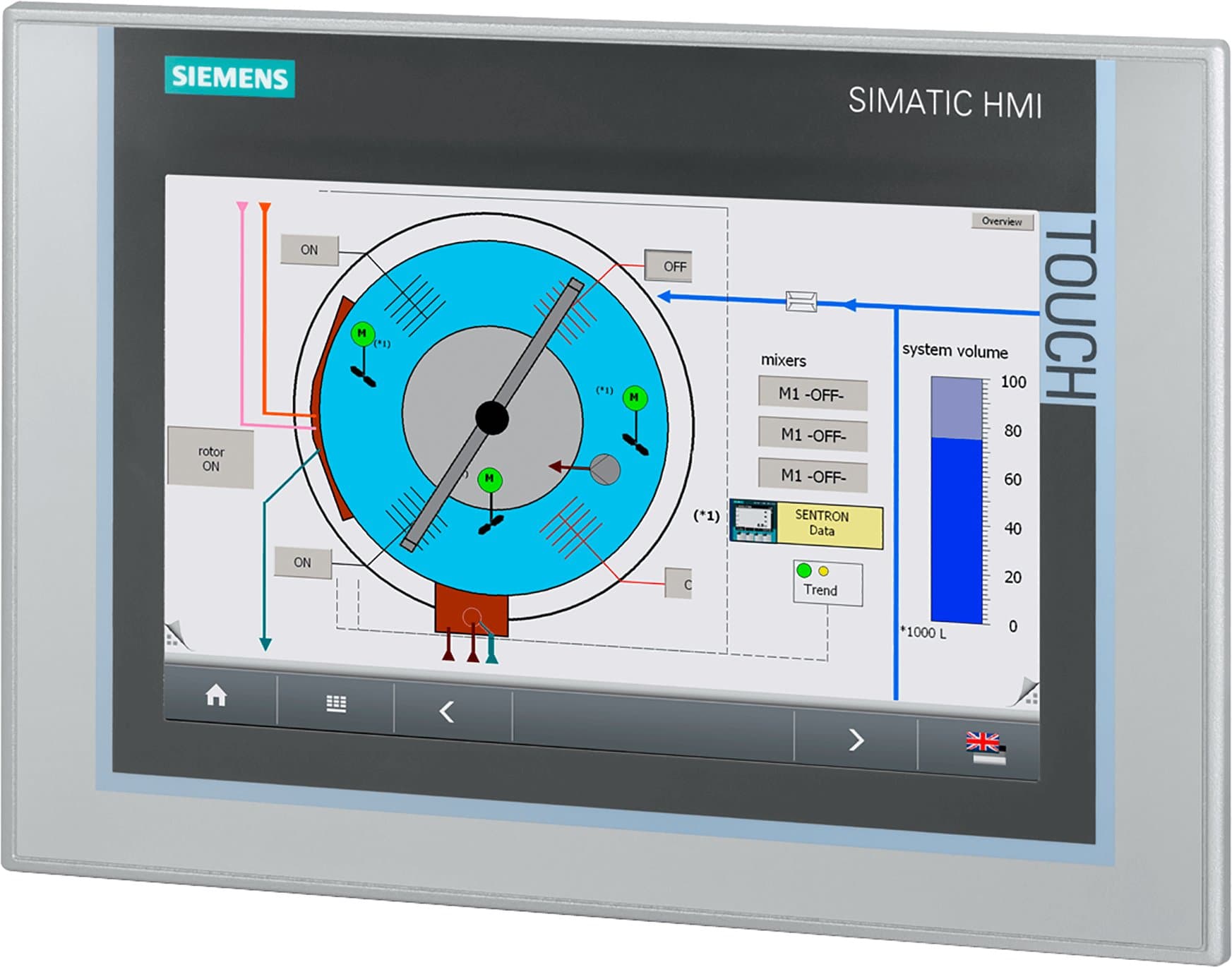1232x967 pixels.
Task: Tap the SENTRON device image beside the yellow button
Action: (753, 522)
